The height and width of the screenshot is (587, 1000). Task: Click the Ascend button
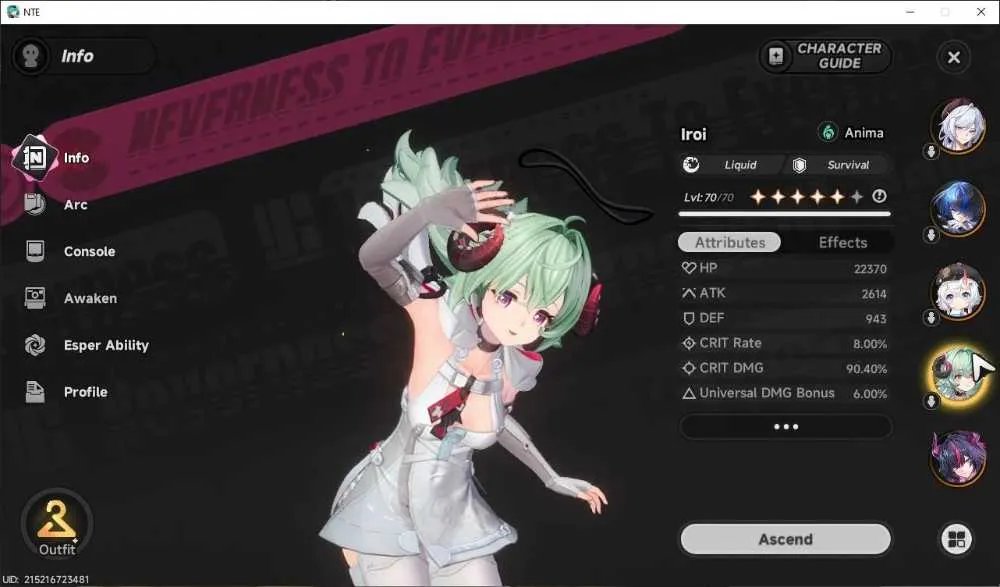tap(786, 539)
